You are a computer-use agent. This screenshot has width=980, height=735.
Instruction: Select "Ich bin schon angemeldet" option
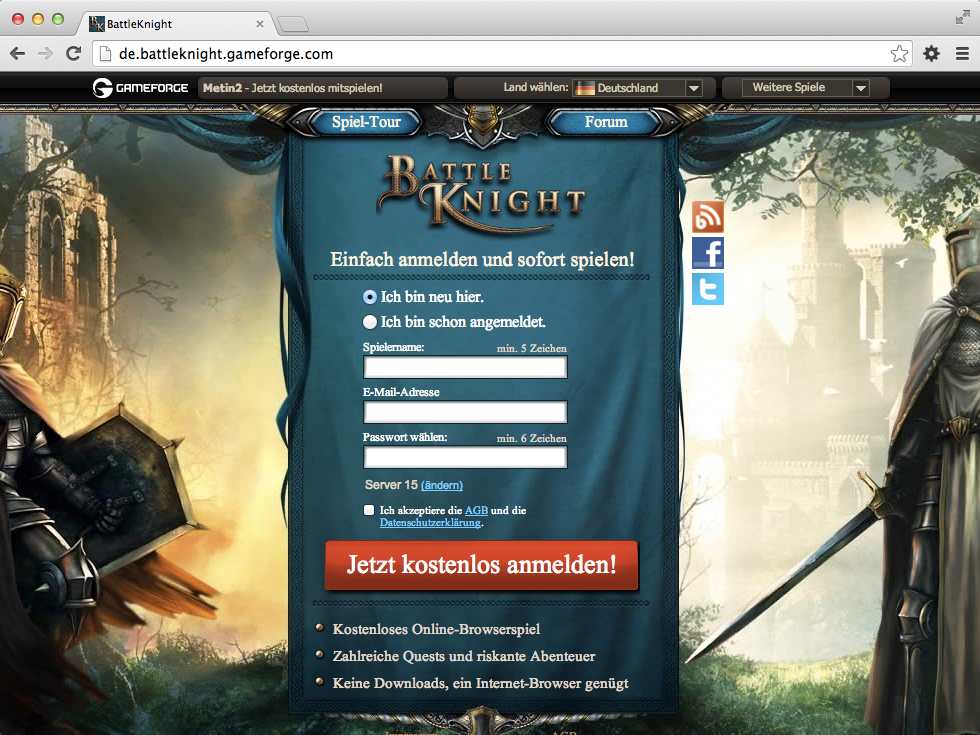(370, 322)
